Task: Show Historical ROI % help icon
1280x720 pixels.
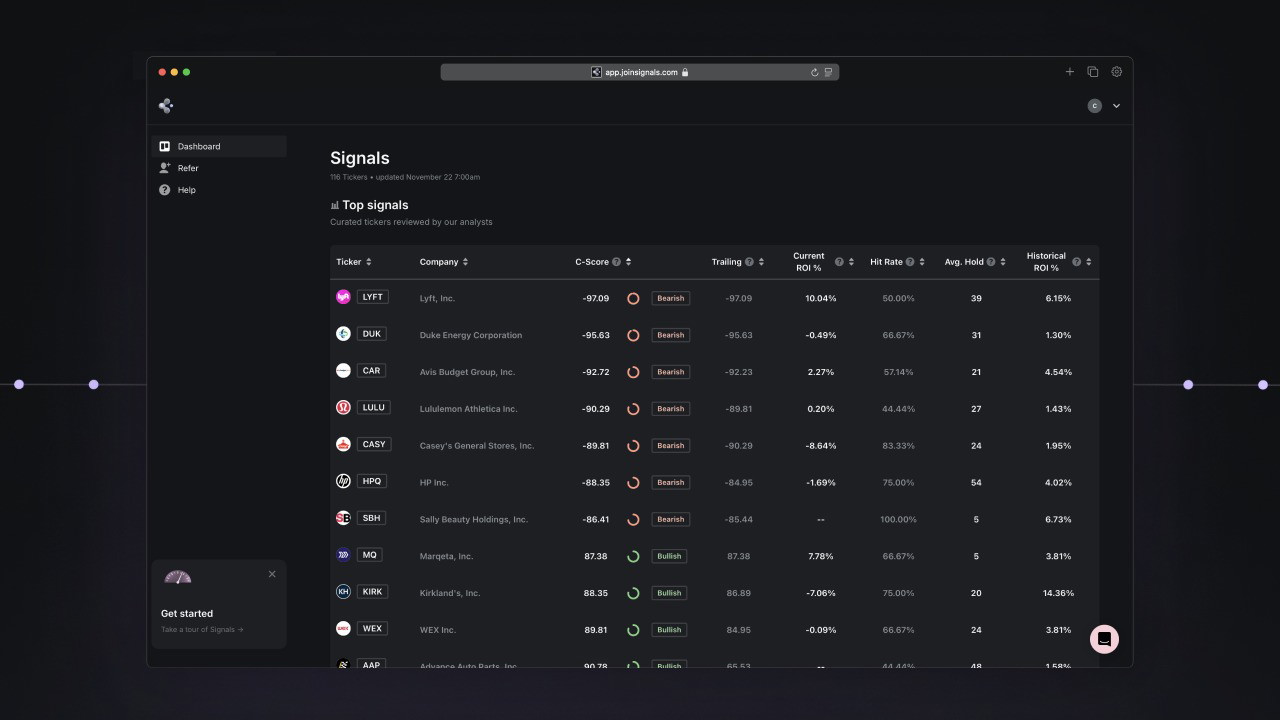Action: pos(1076,262)
